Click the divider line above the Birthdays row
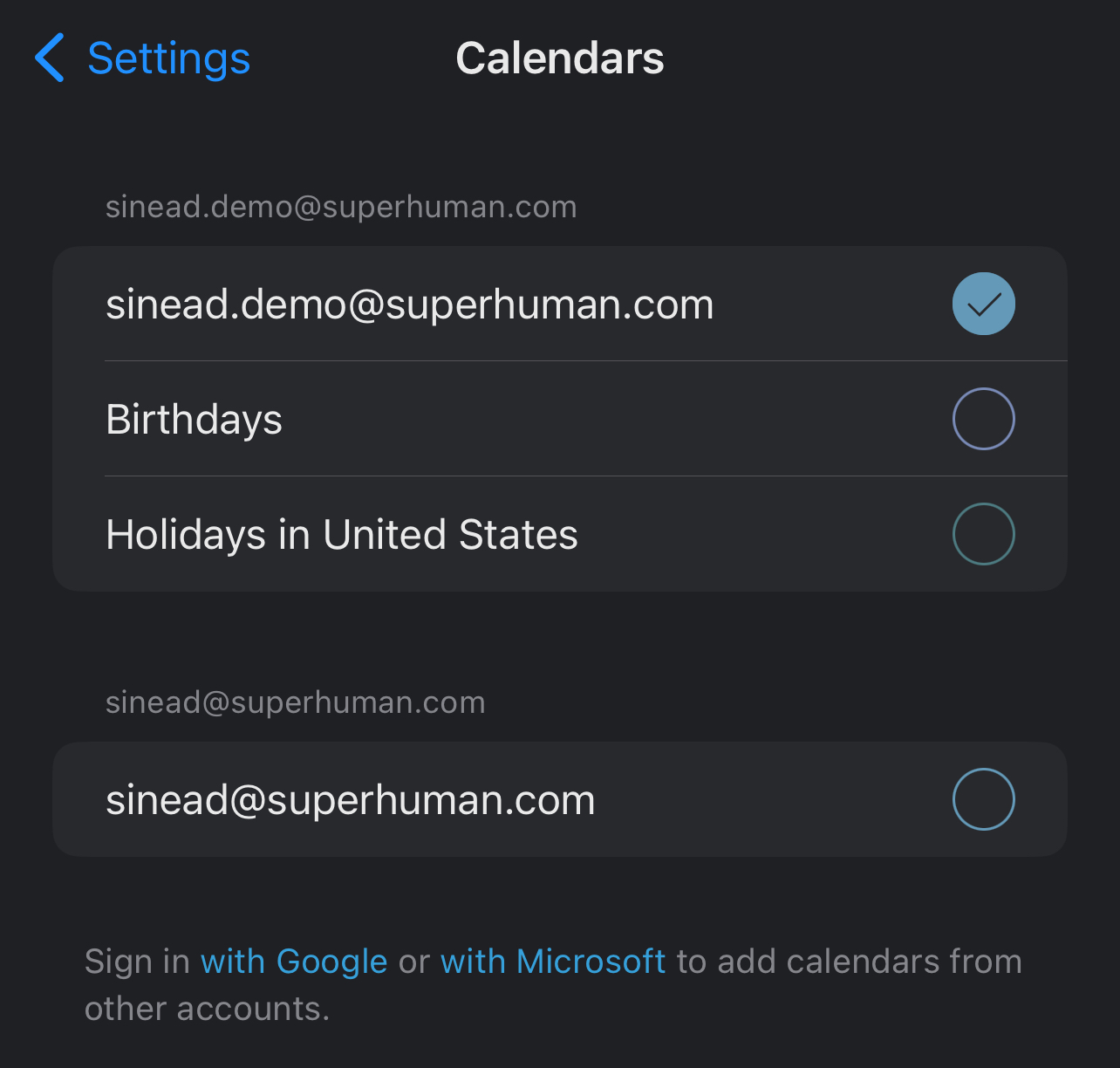 (584, 361)
